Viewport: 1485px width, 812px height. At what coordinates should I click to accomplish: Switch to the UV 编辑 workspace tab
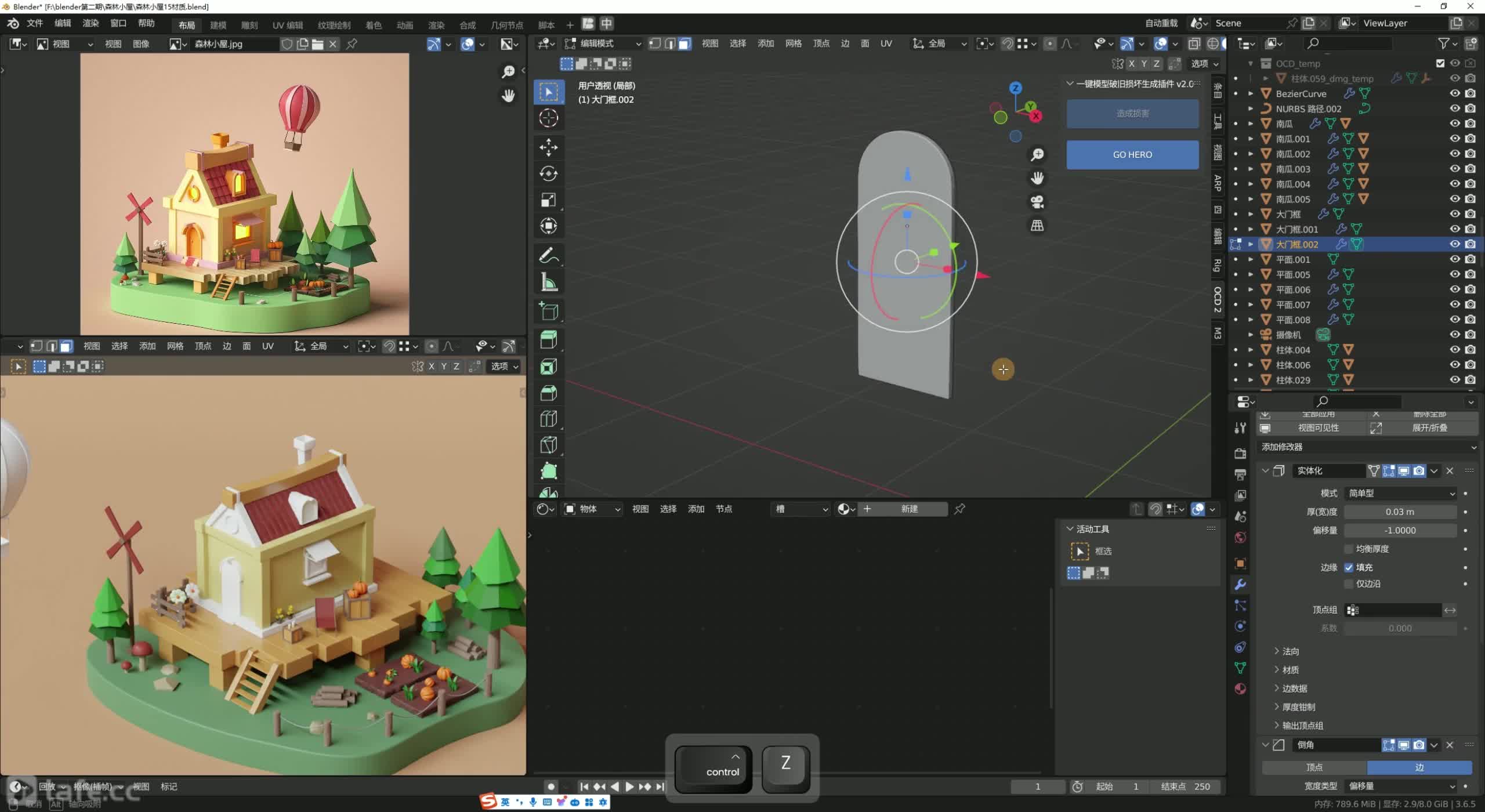[x=288, y=25]
